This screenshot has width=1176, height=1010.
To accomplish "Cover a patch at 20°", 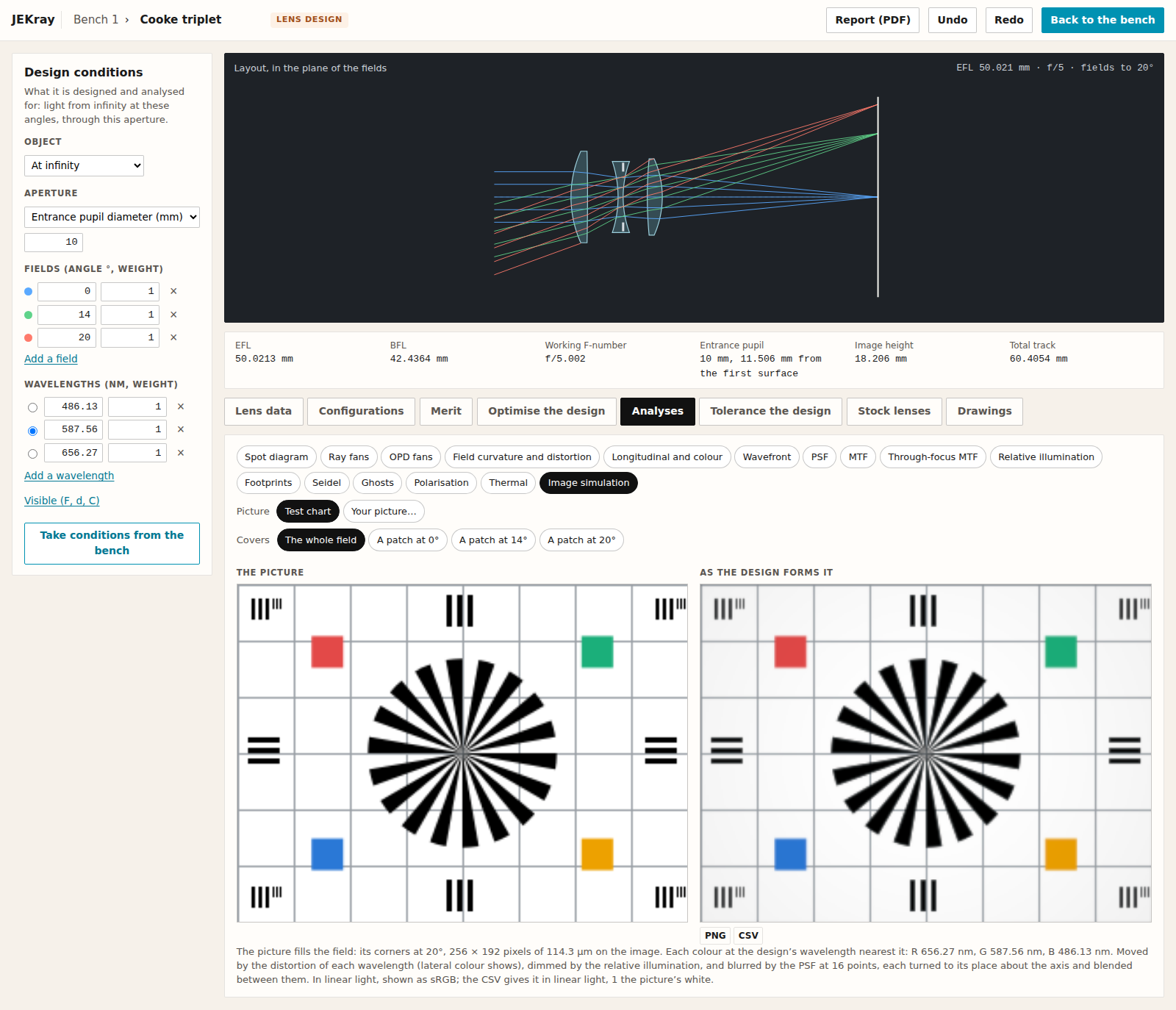I will tap(581, 540).
